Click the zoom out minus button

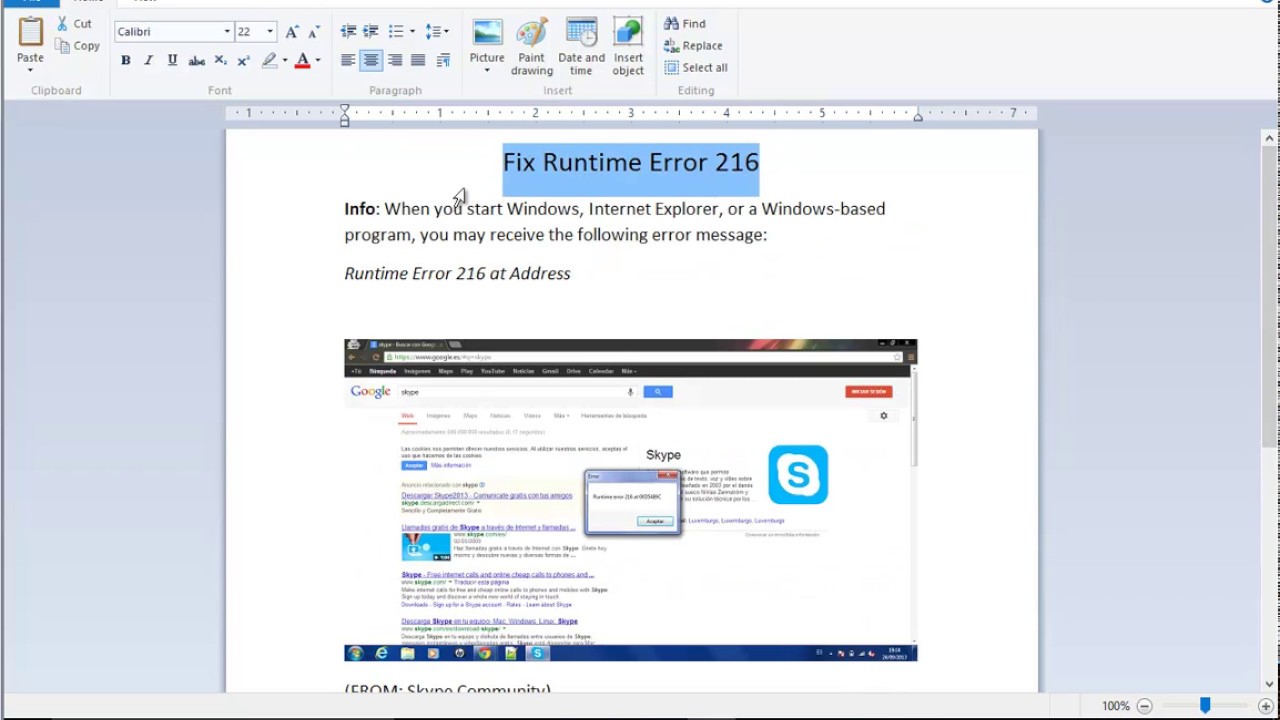click(1144, 706)
